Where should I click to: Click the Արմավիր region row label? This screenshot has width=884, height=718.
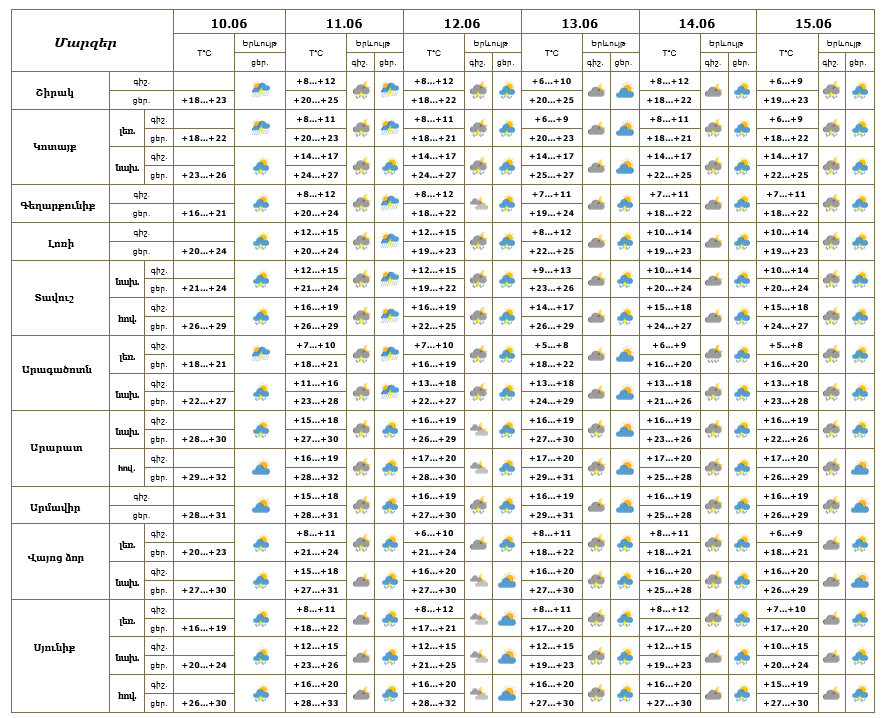(55, 507)
